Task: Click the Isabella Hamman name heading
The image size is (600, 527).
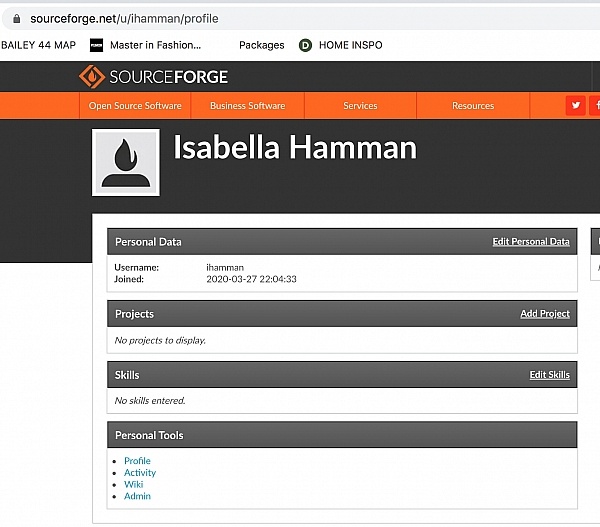Action: coord(295,147)
